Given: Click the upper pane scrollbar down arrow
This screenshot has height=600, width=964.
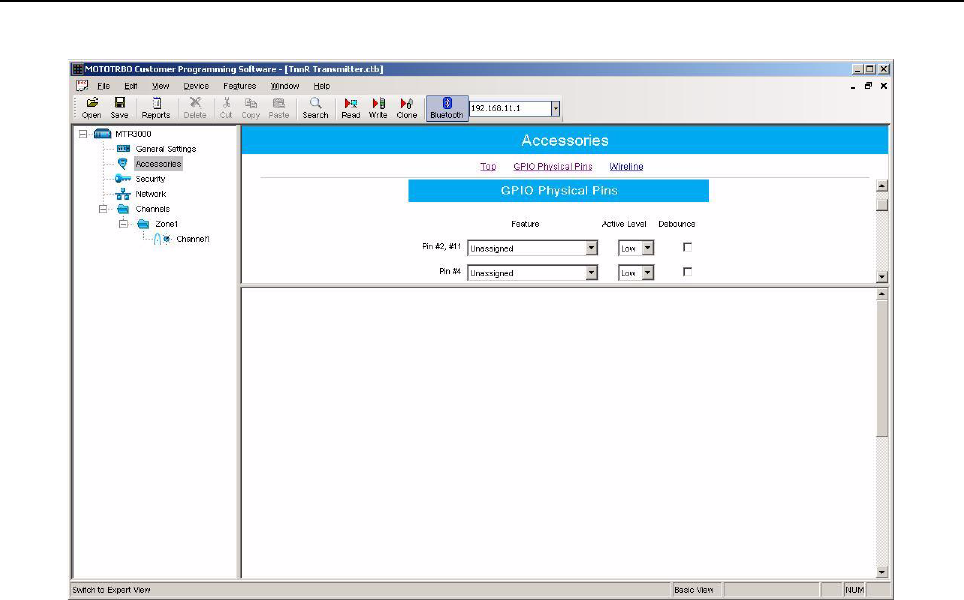Looking at the screenshot, I should (882, 277).
